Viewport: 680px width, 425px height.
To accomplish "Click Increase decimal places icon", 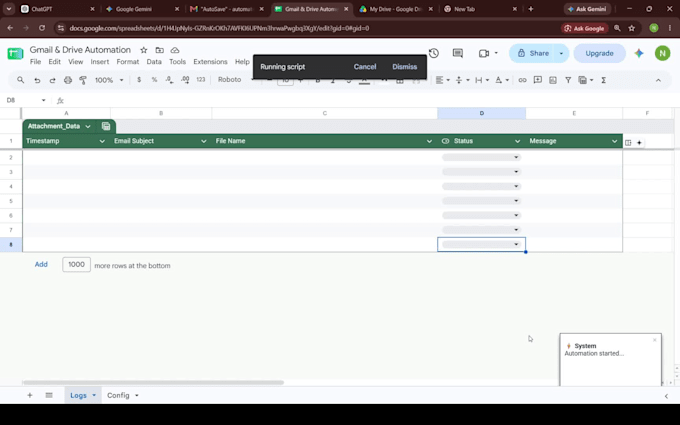I will tap(185, 80).
